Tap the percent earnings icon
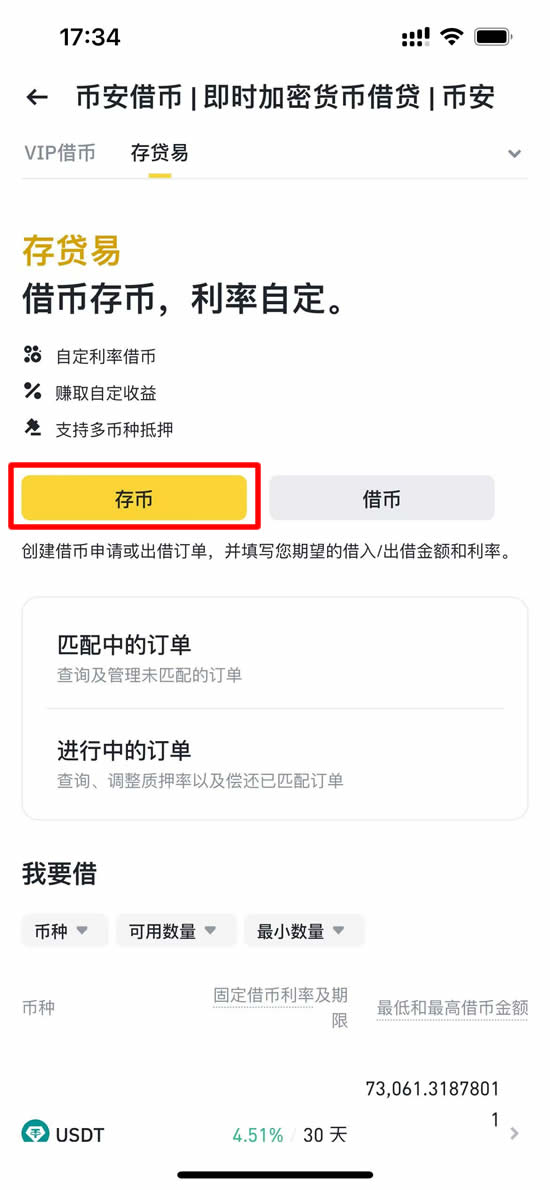This screenshot has height=1190, width=550. 32,392
